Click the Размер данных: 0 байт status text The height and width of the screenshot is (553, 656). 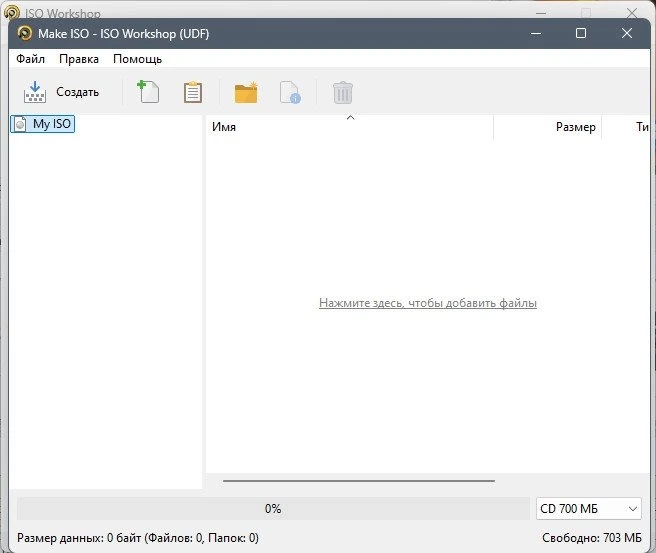[x=138, y=538]
